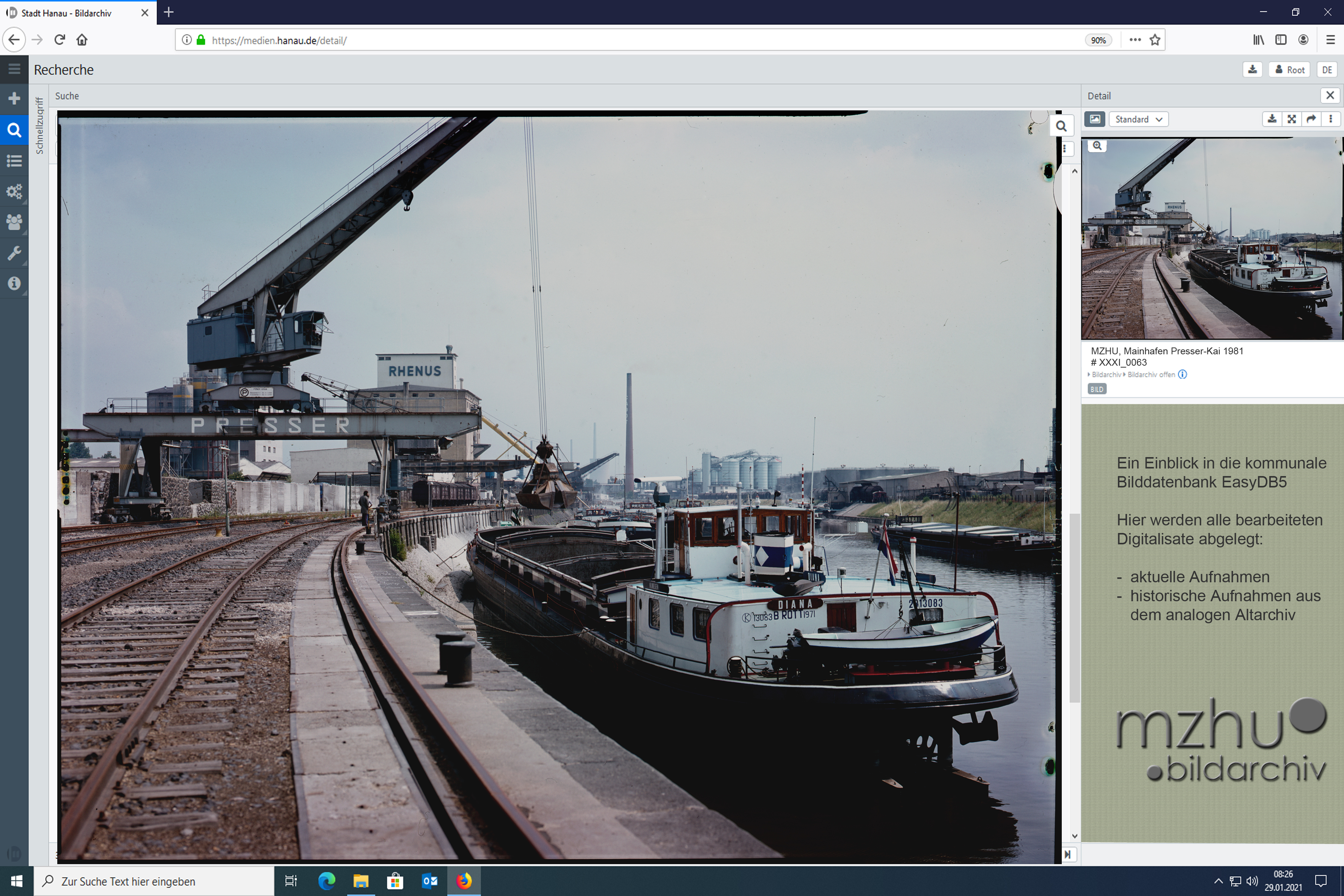Viewport: 1344px width, 896px height.
Task: Toggle the image view button in Detail
Action: click(1094, 119)
